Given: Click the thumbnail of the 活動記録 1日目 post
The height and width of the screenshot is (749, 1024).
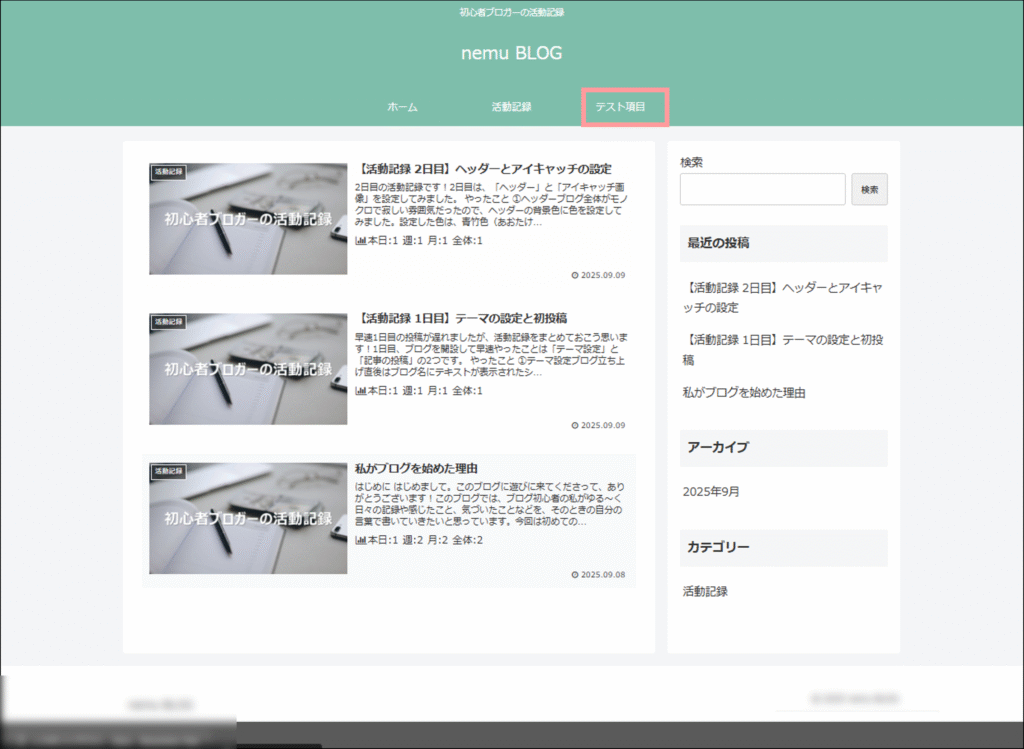Looking at the screenshot, I should point(248,369).
